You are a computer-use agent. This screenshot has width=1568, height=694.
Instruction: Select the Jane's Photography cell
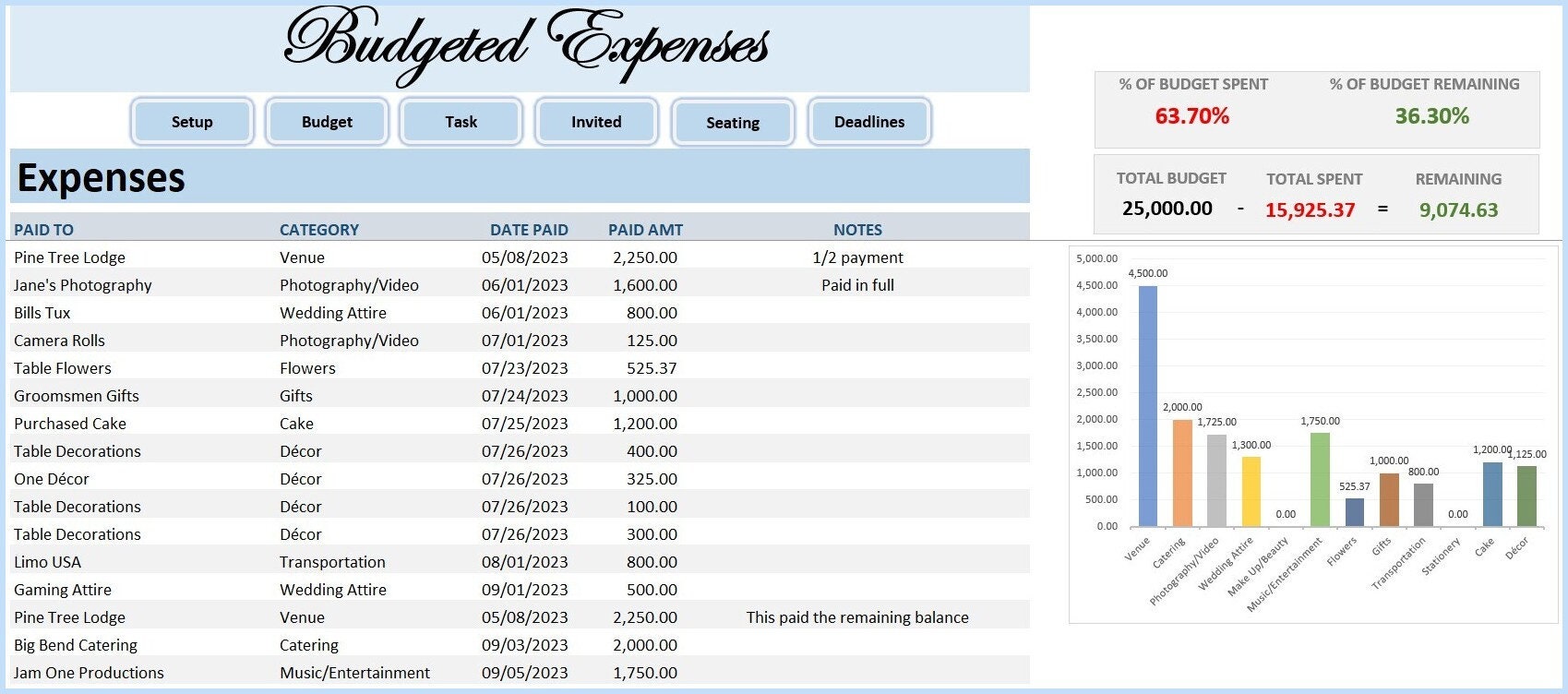82,285
